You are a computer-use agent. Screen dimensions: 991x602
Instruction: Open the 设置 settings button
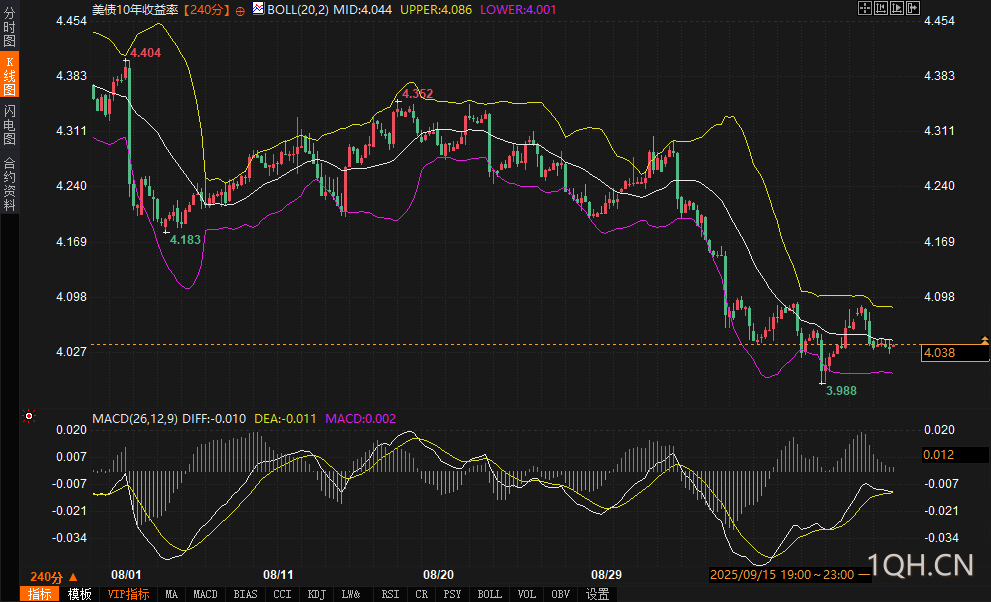pos(597,594)
